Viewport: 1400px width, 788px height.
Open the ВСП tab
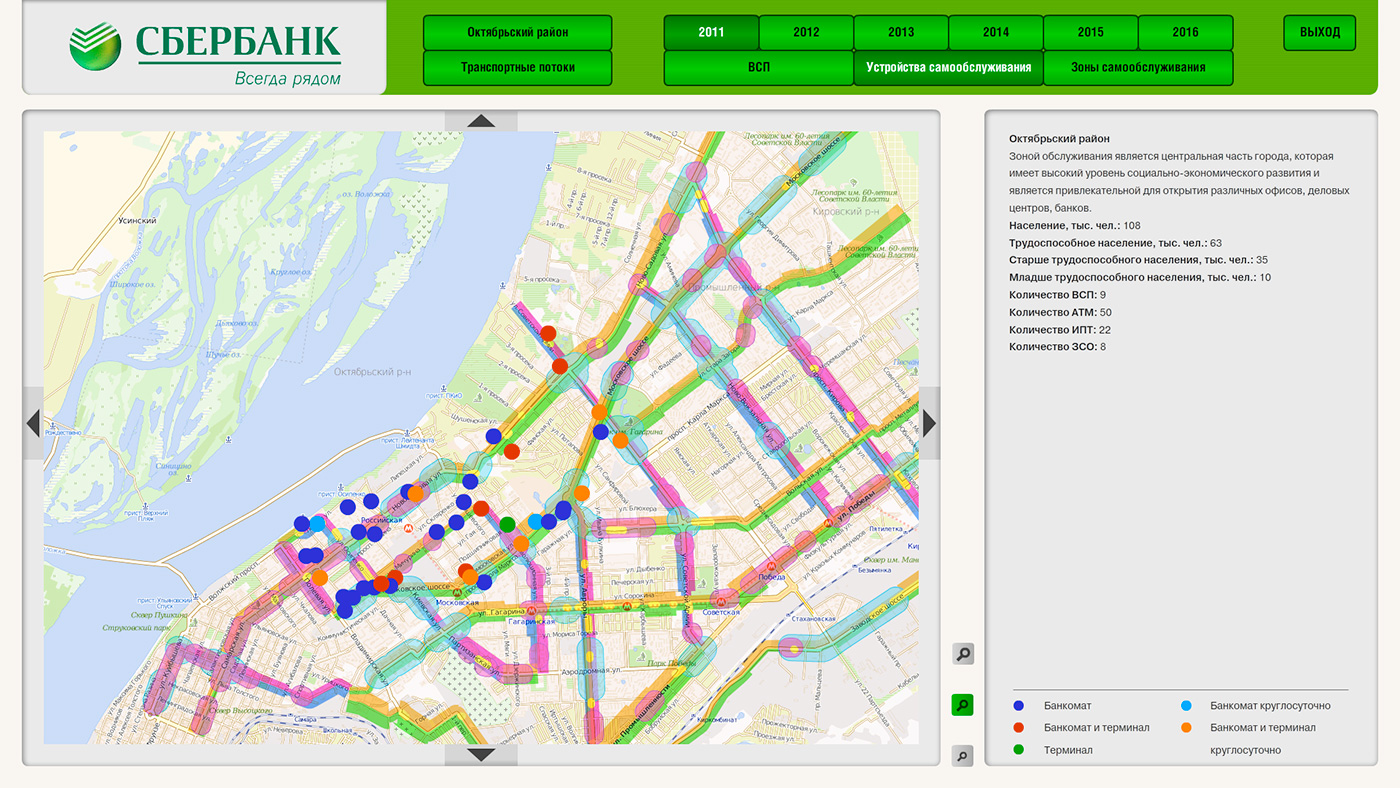click(x=759, y=68)
